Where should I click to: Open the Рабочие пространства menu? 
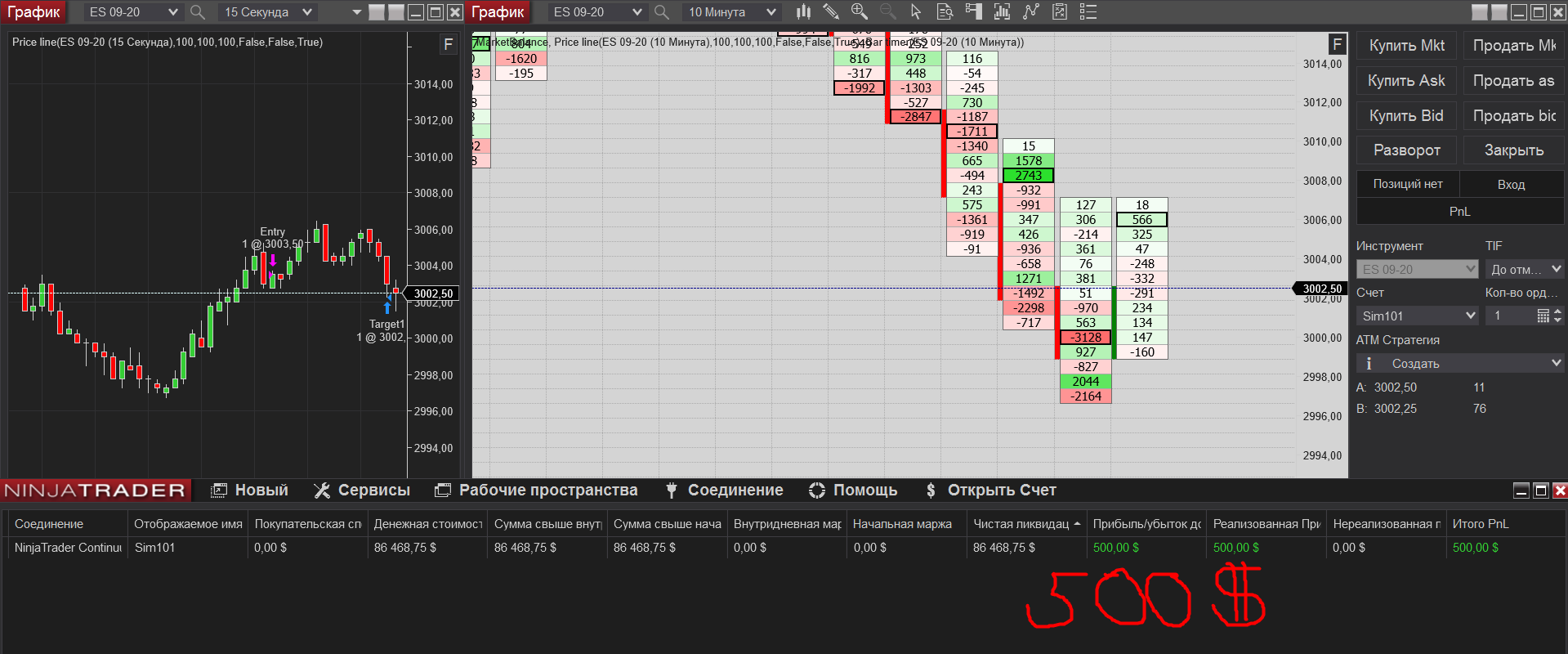click(x=536, y=490)
